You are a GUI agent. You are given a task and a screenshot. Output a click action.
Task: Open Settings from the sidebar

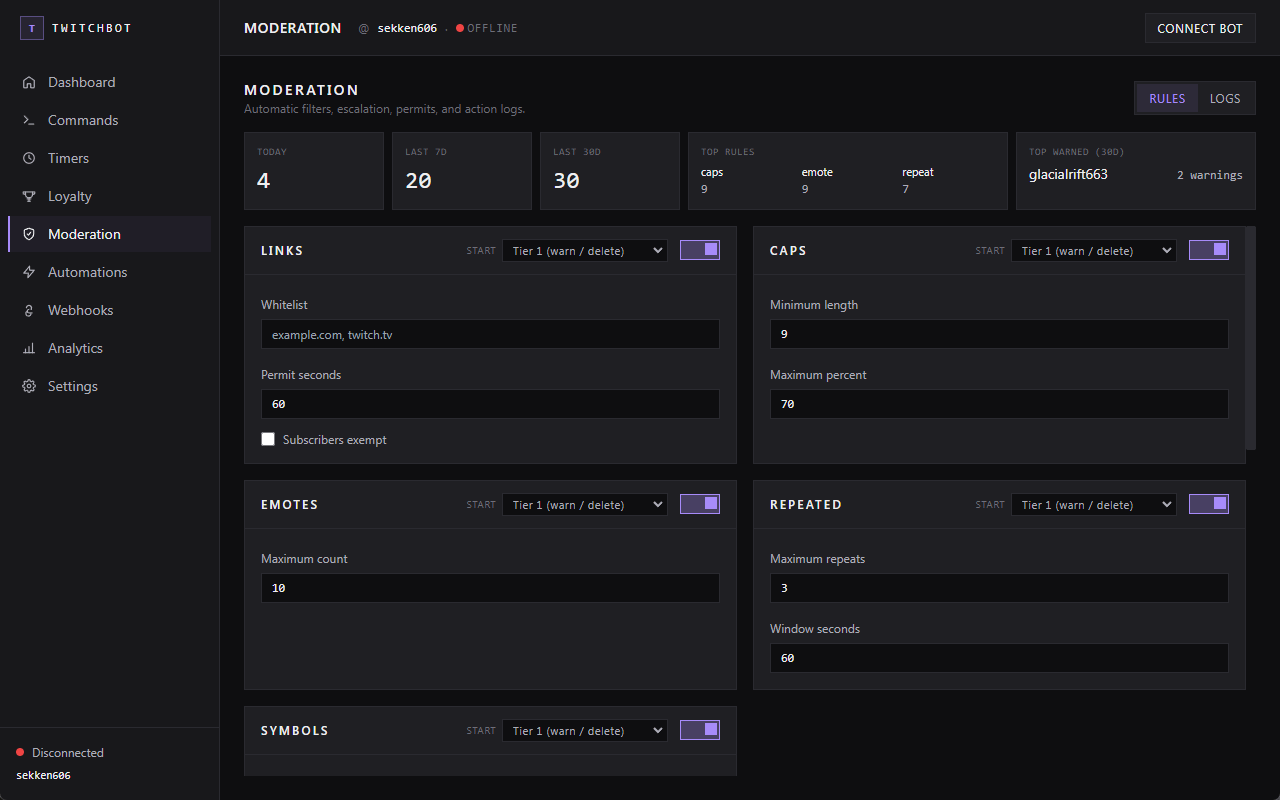point(110,386)
